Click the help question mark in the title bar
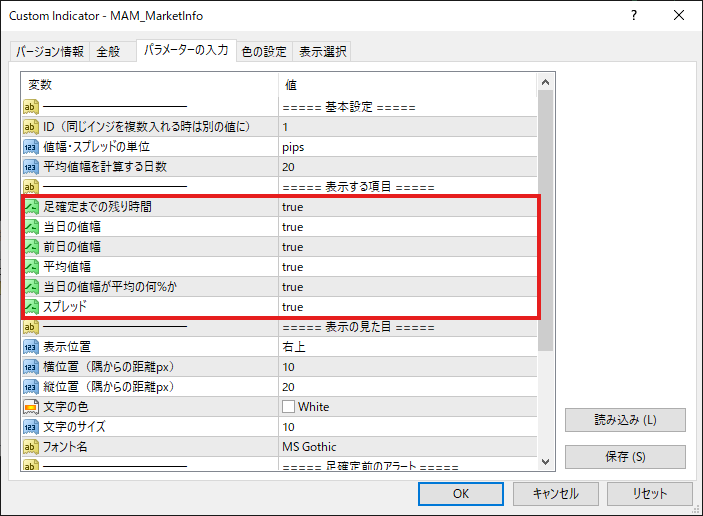This screenshot has height=516, width=703. (634, 15)
